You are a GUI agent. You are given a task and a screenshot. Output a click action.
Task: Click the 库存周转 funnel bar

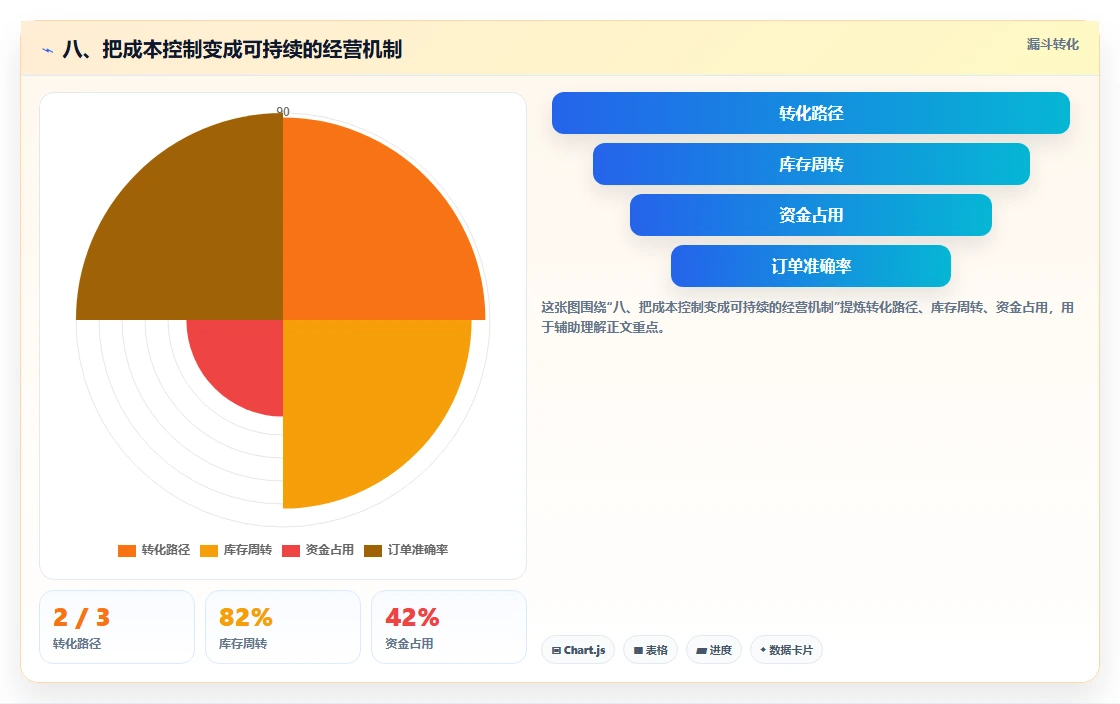(811, 164)
